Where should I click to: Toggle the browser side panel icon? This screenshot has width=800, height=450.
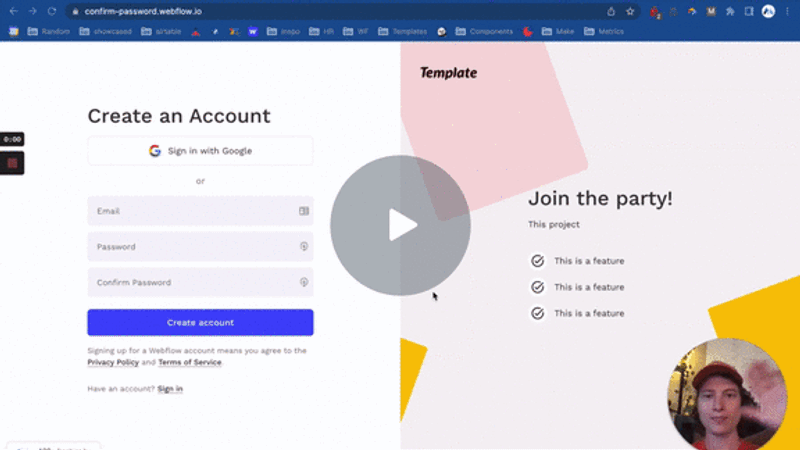tap(749, 11)
